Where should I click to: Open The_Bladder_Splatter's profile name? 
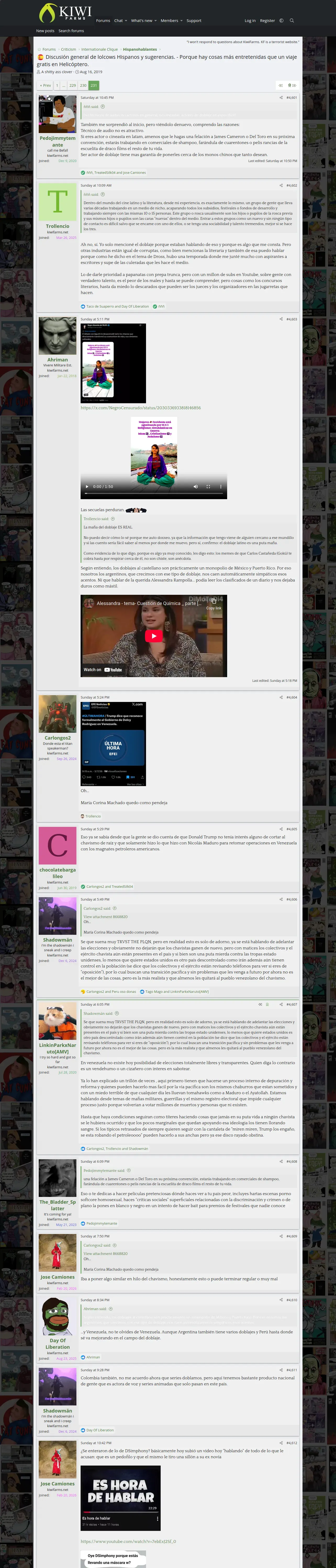click(57, 1205)
